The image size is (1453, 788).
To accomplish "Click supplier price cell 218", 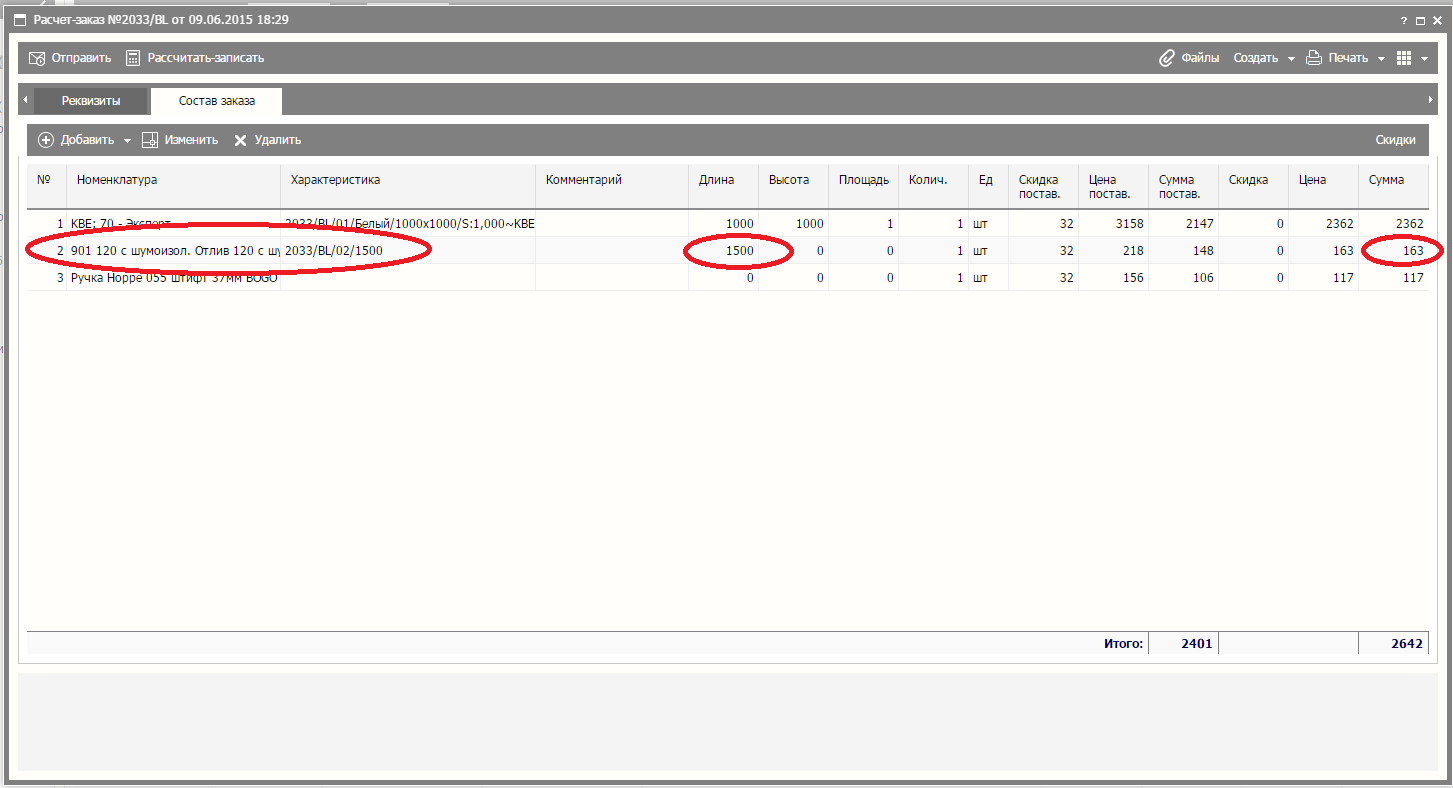I will coord(1113,251).
